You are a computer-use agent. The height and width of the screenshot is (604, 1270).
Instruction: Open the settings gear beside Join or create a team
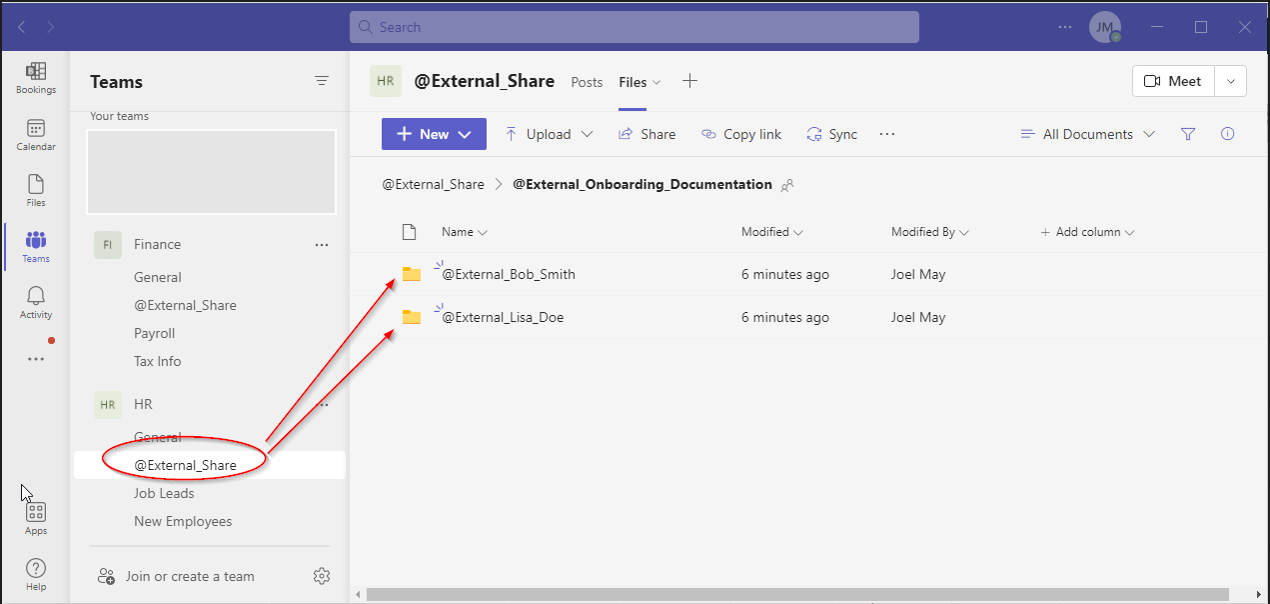[321, 576]
